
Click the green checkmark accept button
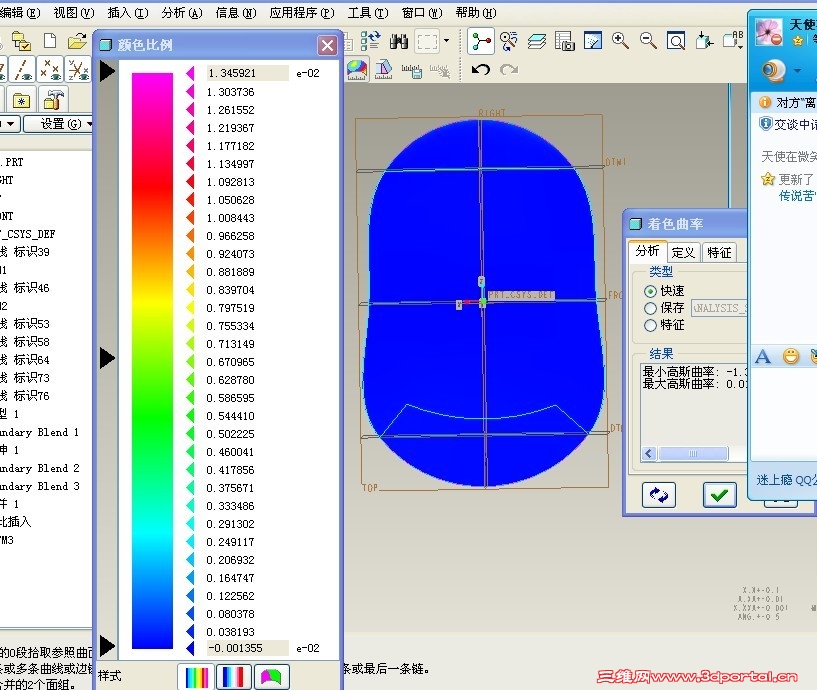tap(720, 495)
